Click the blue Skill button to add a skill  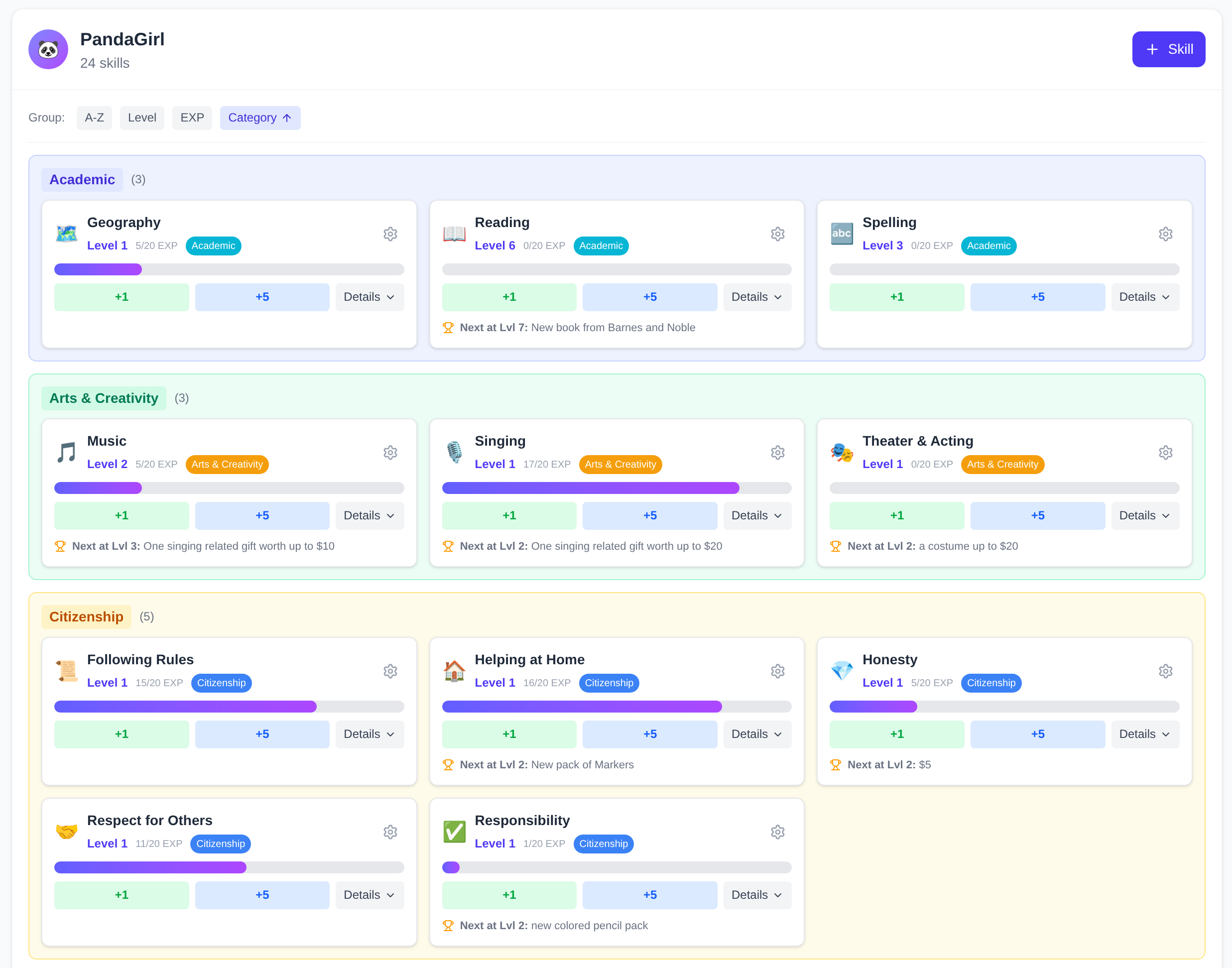pyautogui.click(x=1169, y=49)
